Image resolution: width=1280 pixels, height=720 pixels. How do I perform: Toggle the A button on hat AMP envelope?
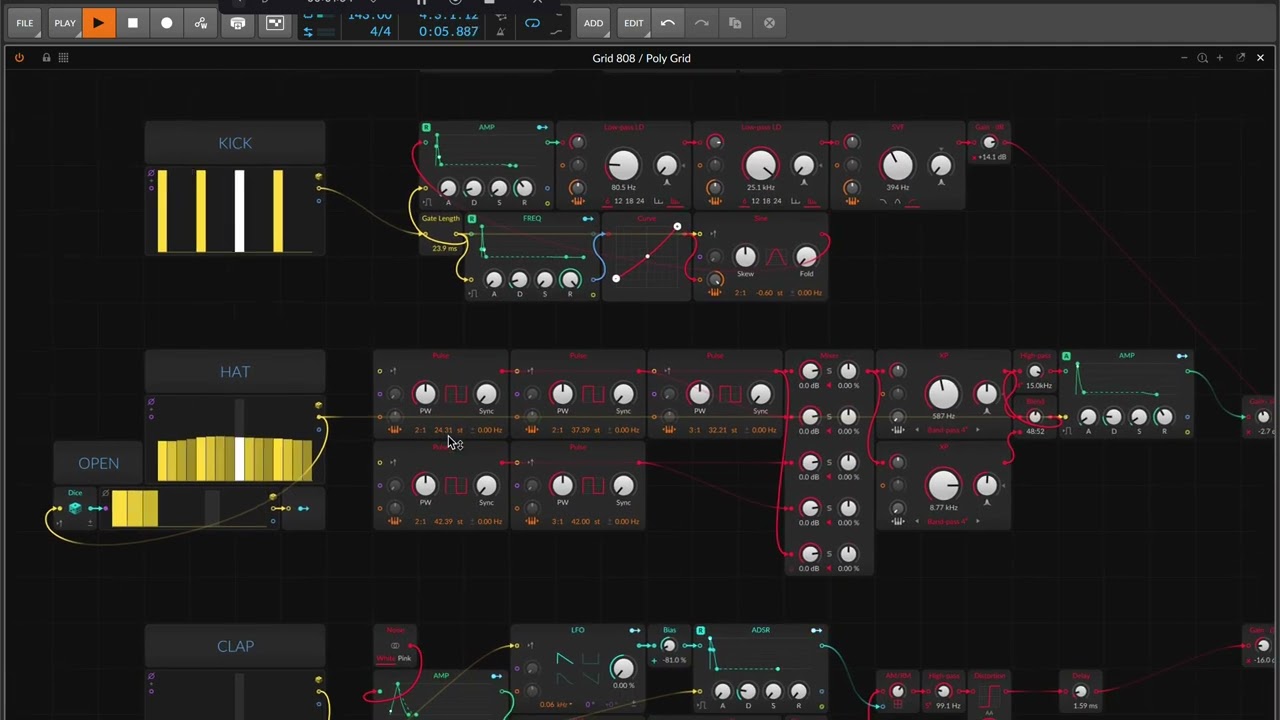[1066, 356]
